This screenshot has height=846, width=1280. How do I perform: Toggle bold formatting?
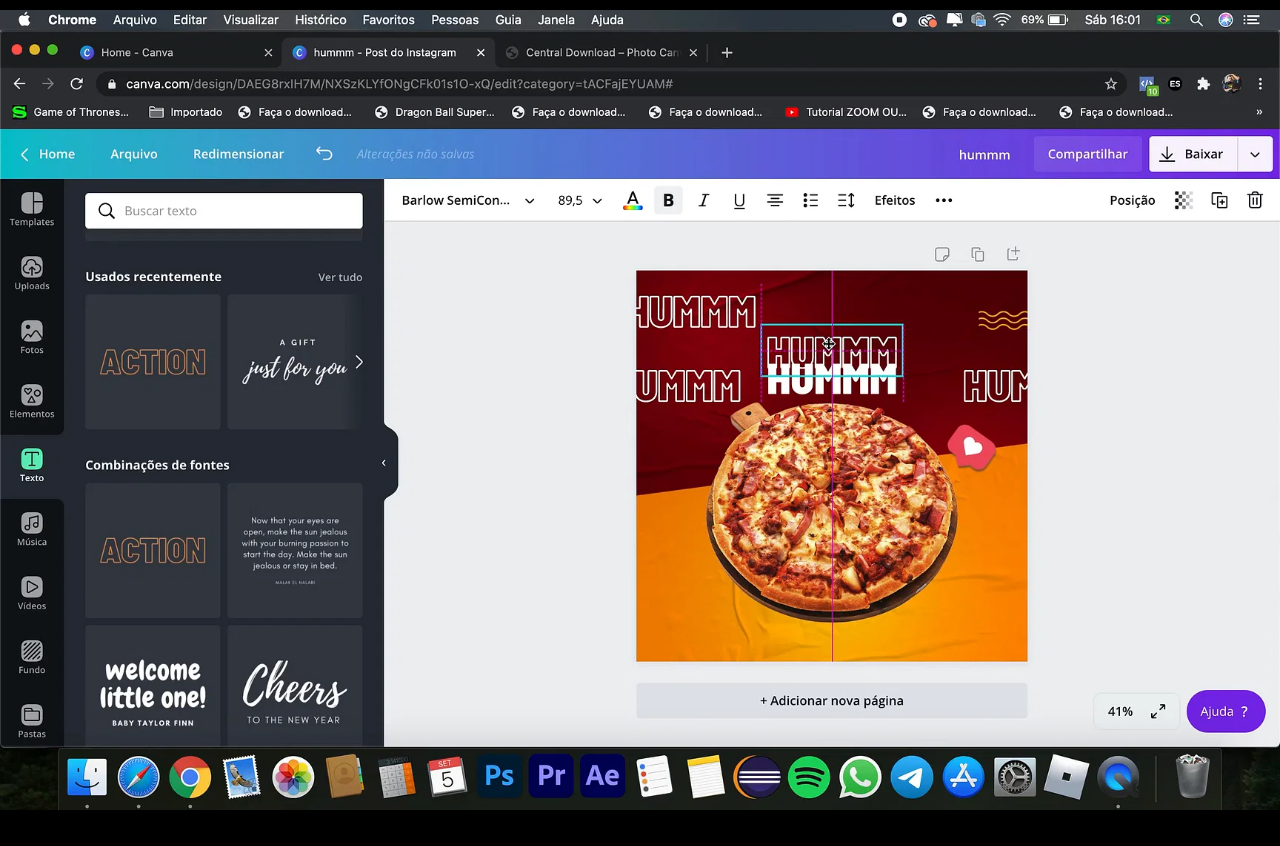[668, 200]
